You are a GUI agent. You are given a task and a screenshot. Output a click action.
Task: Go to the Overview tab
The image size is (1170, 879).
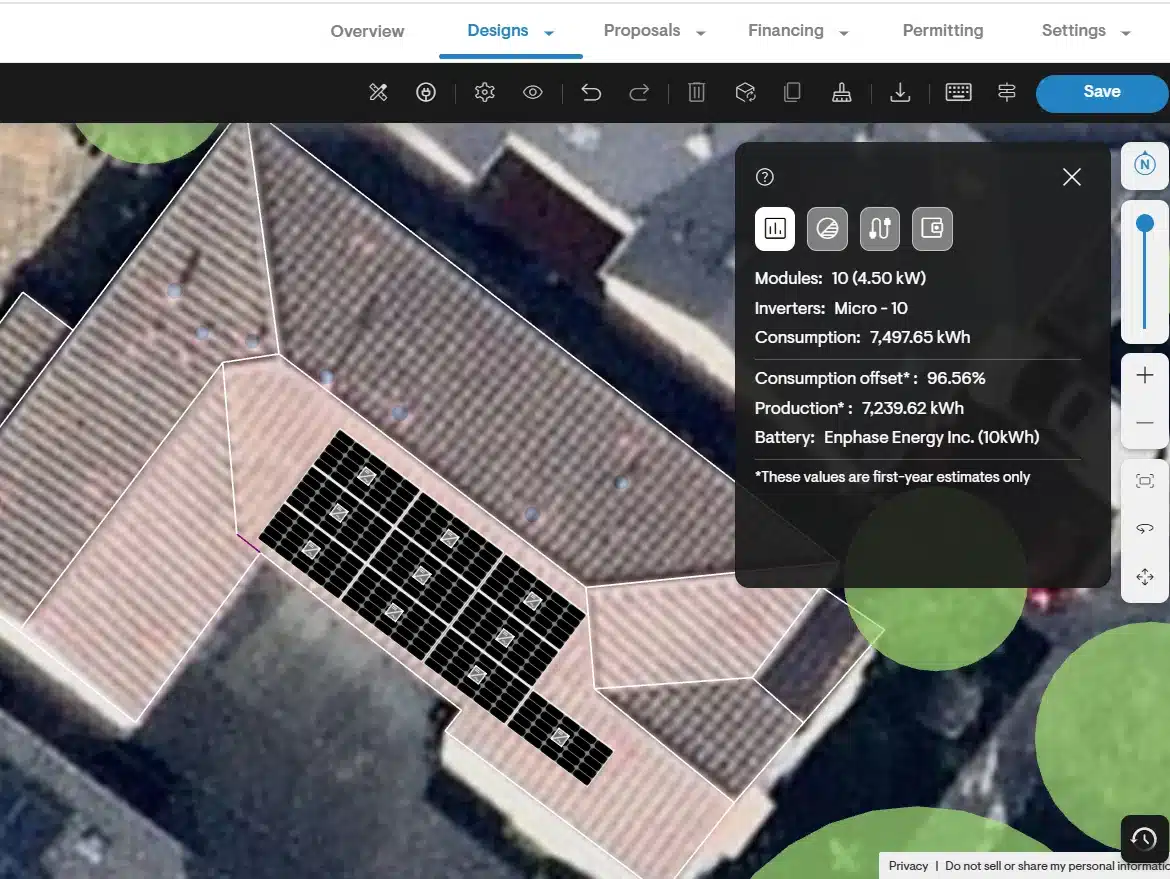[x=367, y=31]
